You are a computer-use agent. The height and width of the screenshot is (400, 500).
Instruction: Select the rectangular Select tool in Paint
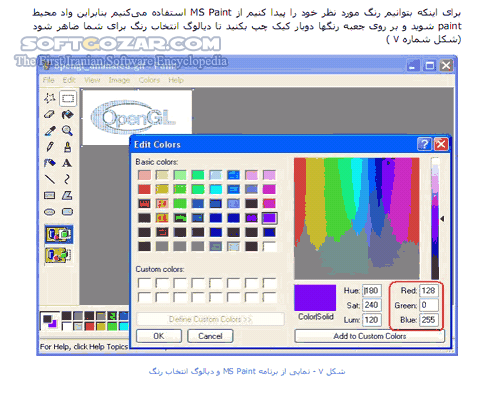pos(68,98)
